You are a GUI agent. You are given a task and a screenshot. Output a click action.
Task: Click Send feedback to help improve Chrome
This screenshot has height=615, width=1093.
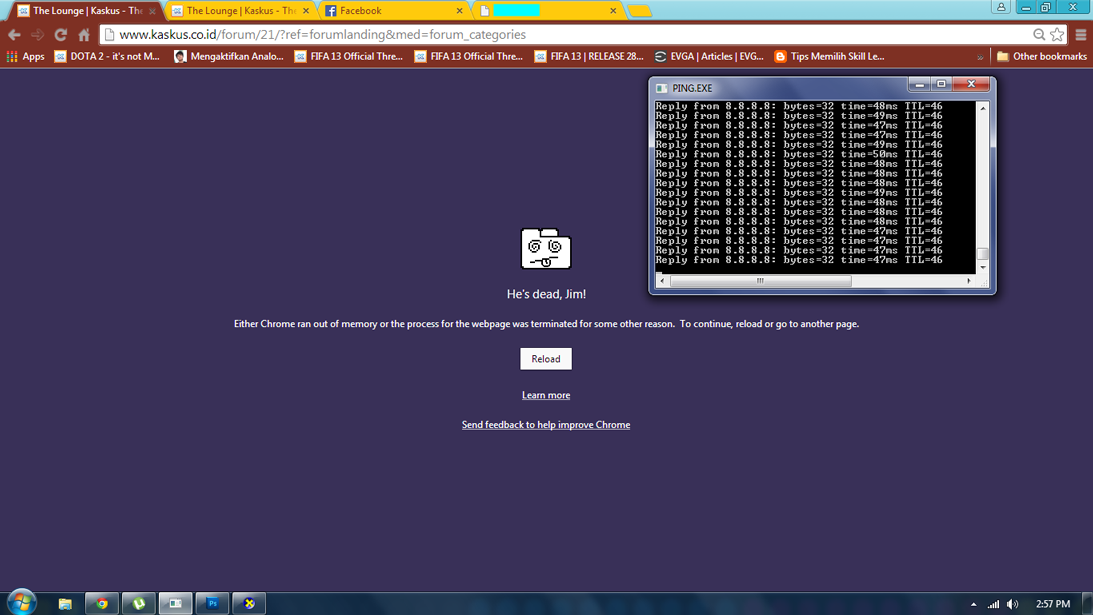click(x=546, y=425)
